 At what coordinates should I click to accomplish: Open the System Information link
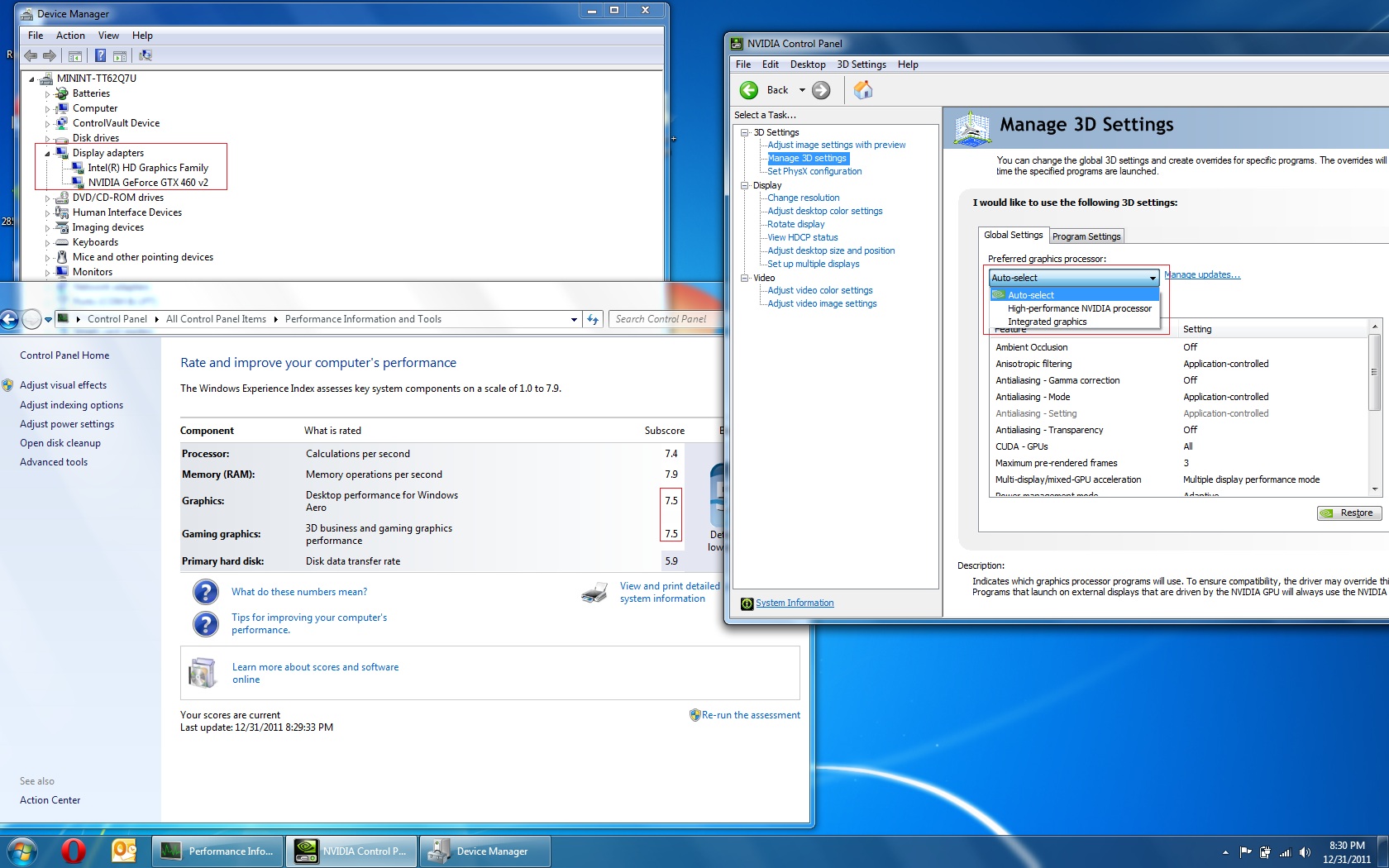795,603
